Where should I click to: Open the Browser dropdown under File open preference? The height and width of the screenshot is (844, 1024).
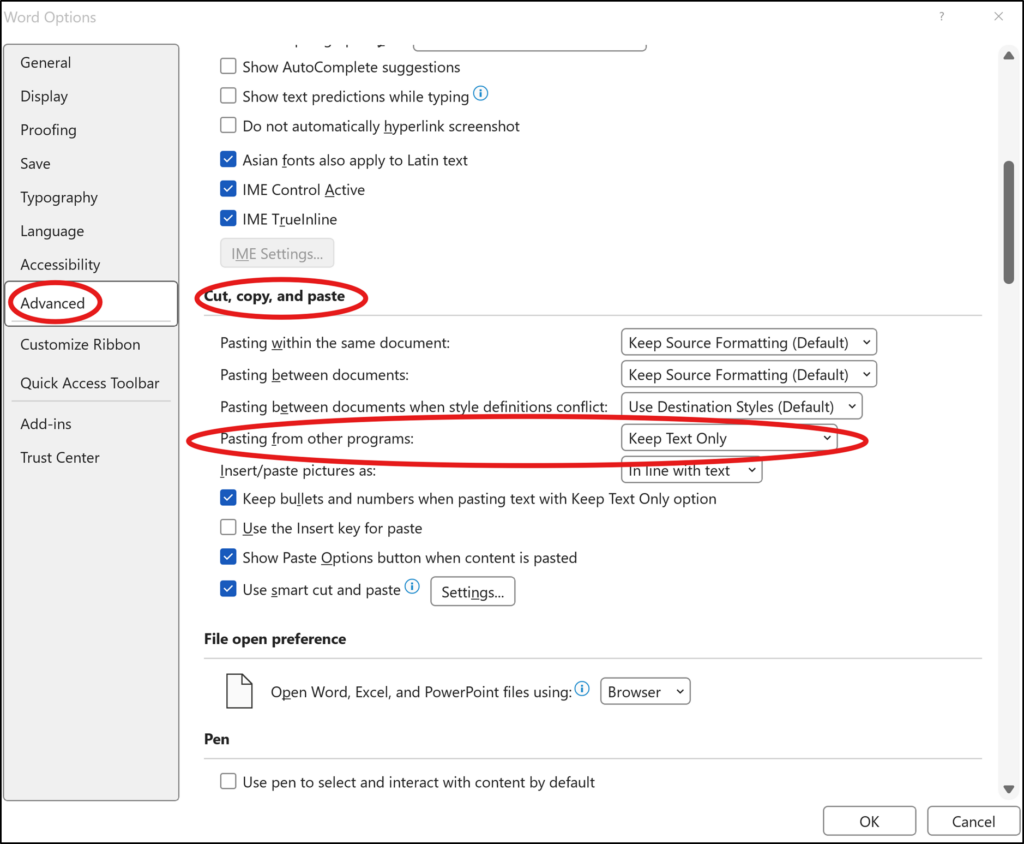(645, 690)
